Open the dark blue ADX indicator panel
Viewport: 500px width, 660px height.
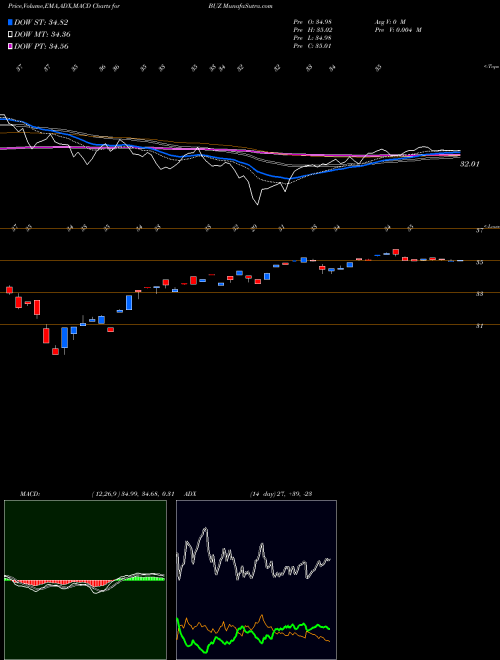(x=256, y=580)
